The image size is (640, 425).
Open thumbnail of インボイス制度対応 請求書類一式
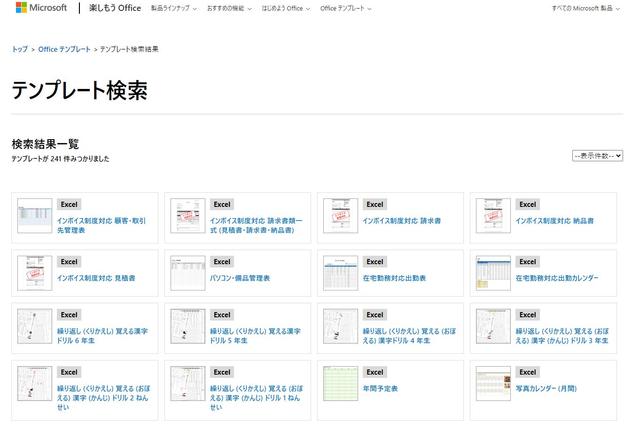(186, 215)
